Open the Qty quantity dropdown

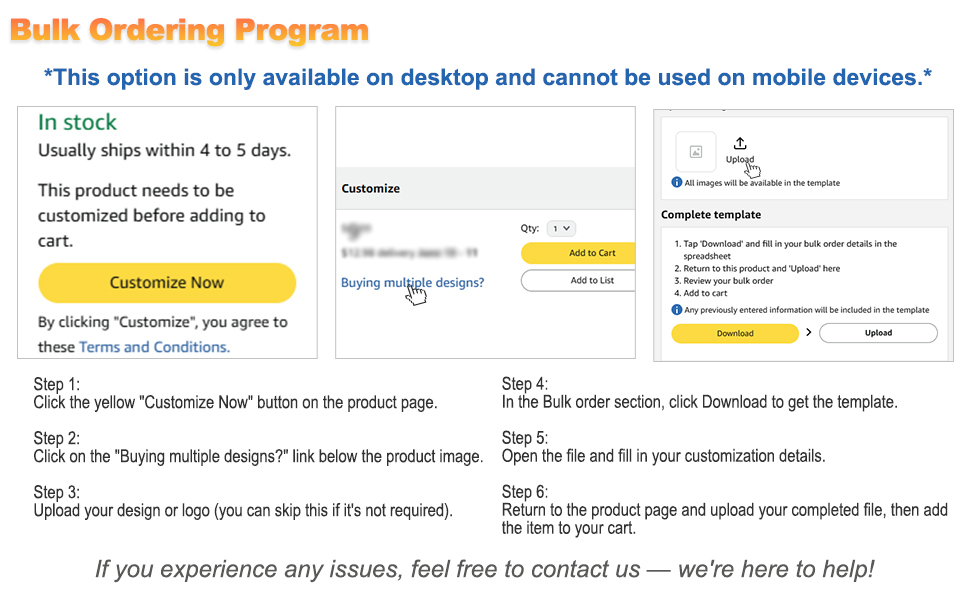click(x=561, y=228)
